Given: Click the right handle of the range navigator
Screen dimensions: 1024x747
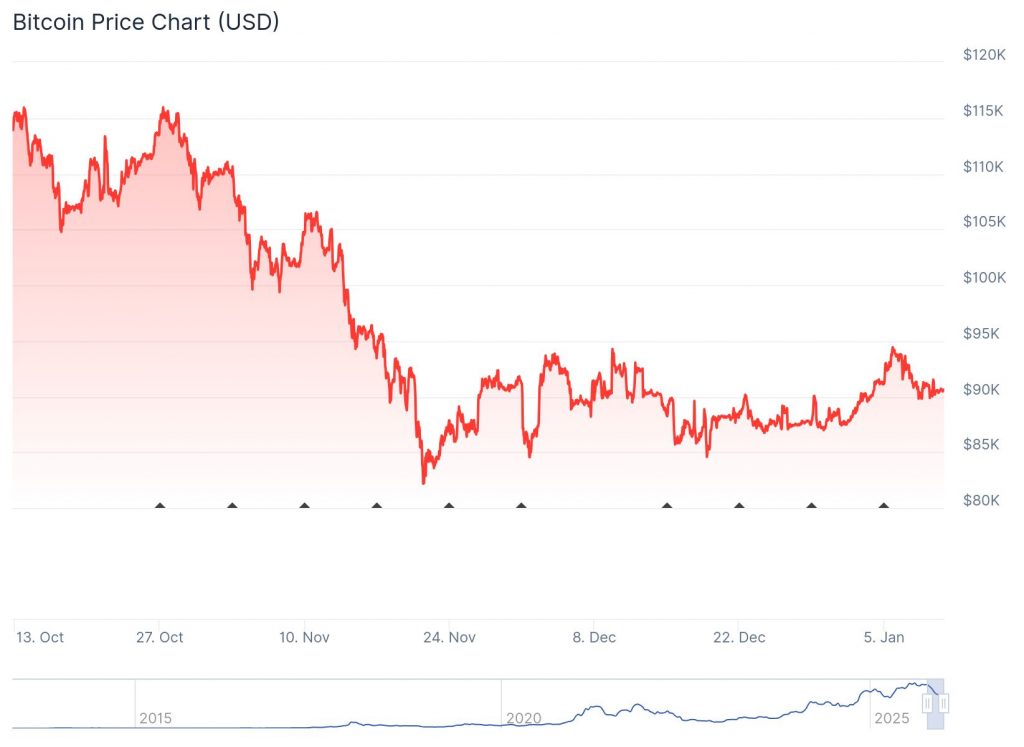Looking at the screenshot, I should click(943, 703).
